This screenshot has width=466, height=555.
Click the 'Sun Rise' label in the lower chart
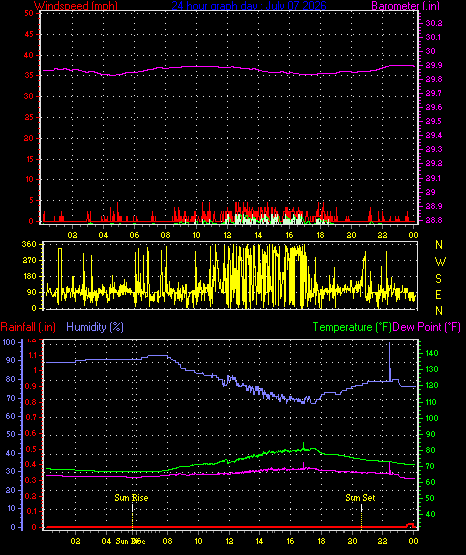pyautogui.click(x=131, y=498)
